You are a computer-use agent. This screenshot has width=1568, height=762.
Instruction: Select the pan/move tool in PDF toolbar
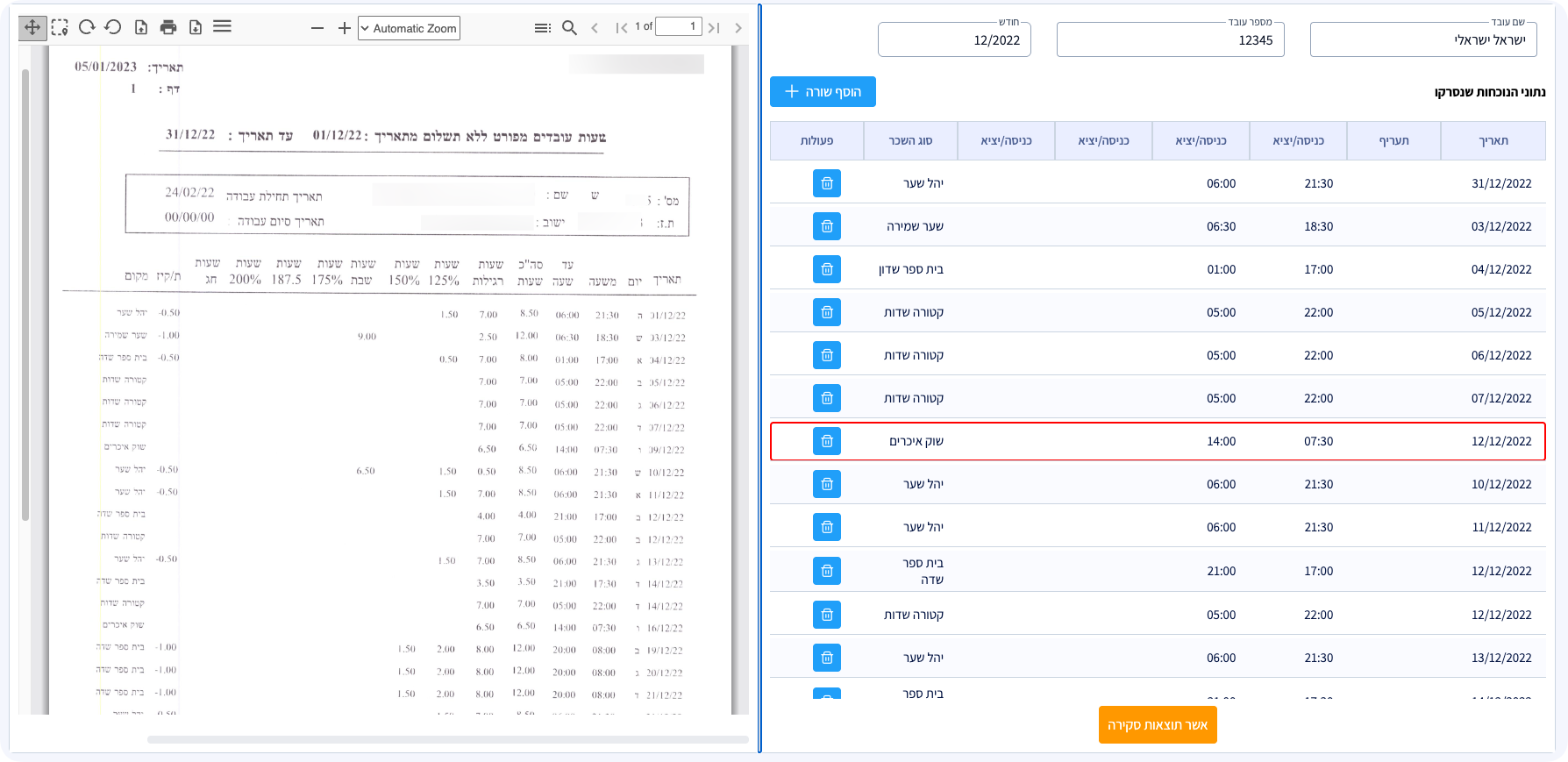tap(32, 27)
